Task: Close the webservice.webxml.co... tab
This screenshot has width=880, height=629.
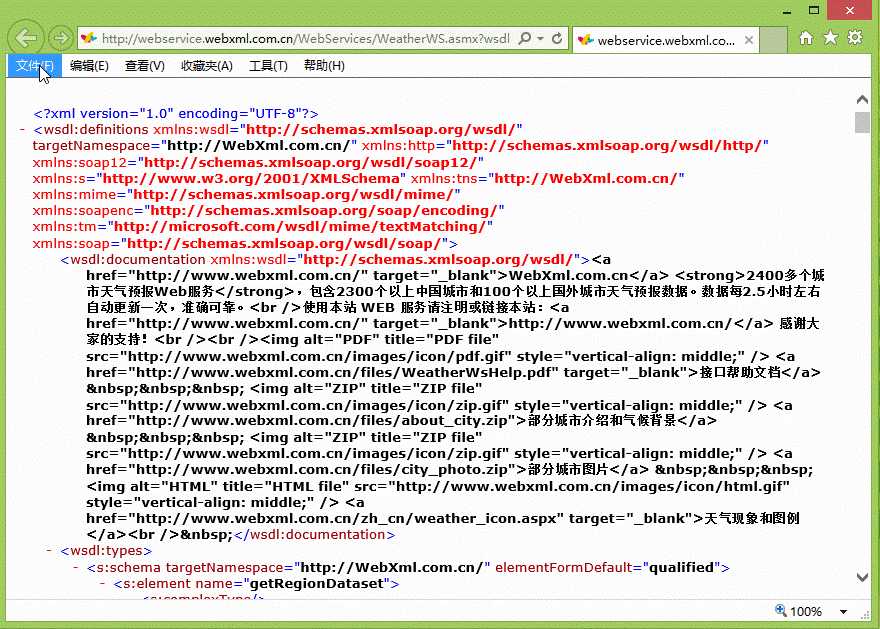Action: coord(749,40)
